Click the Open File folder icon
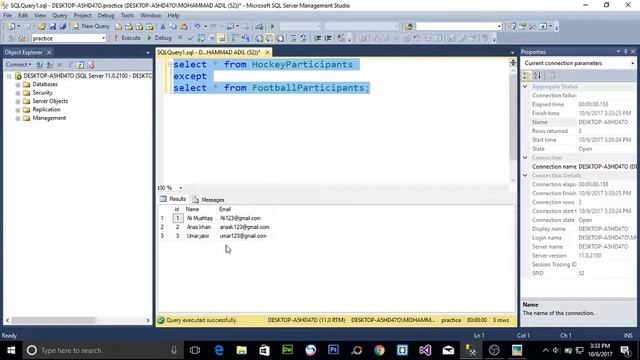Image resolution: width=640 pixels, height=360 pixels. (x=42, y=26)
